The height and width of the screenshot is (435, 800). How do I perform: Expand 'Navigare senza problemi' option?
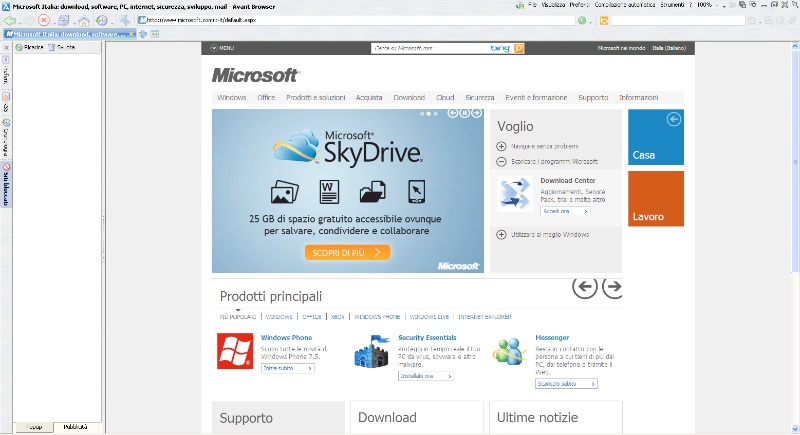click(x=501, y=146)
